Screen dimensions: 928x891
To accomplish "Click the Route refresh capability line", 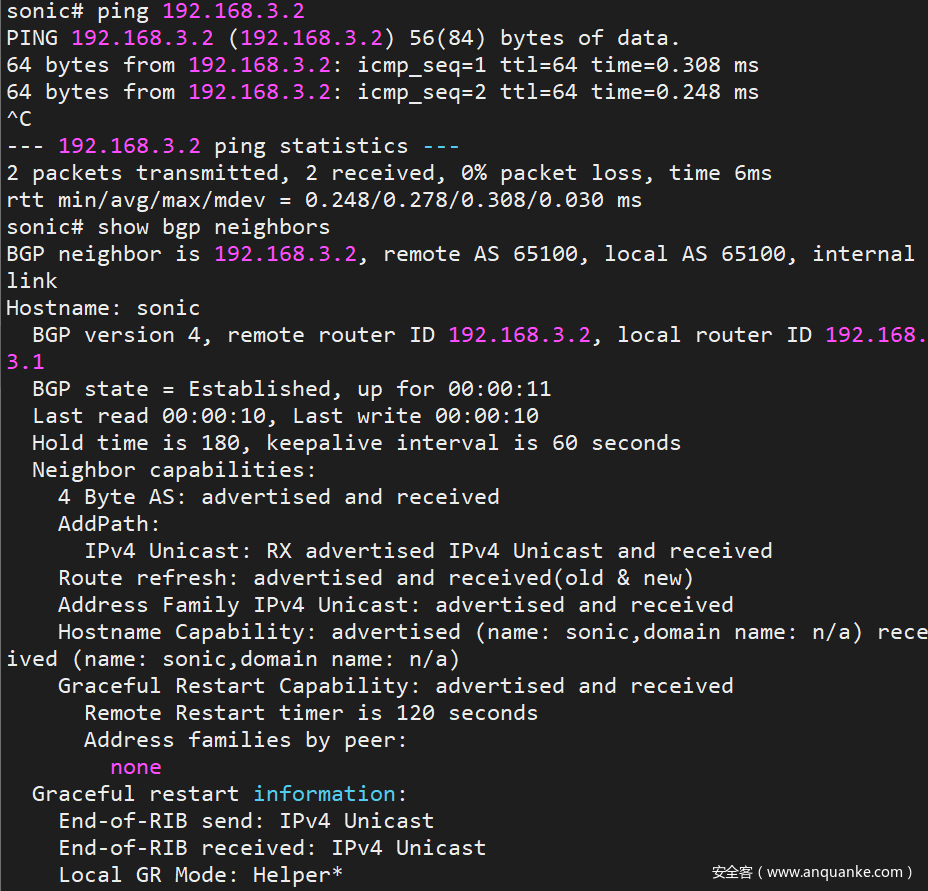I will click(x=375, y=578).
